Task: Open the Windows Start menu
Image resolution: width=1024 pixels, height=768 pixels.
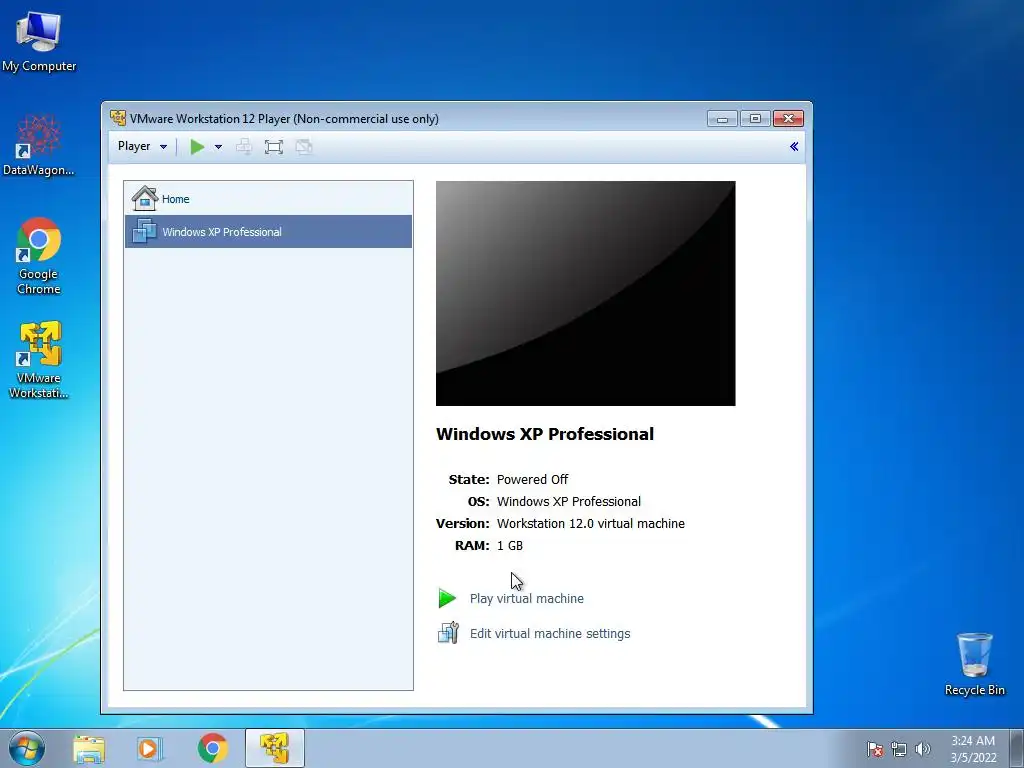Action: click(x=27, y=748)
